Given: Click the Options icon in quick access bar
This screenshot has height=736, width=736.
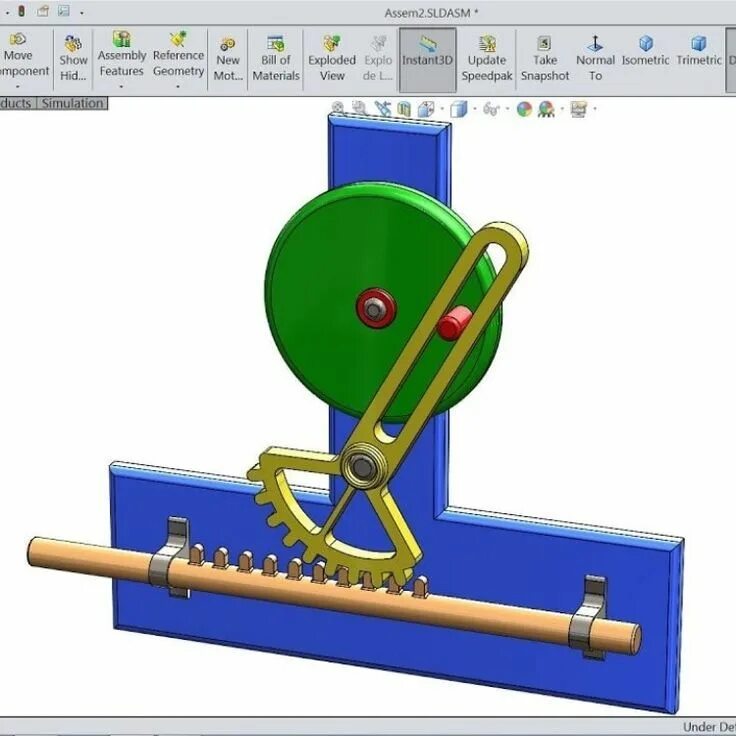Looking at the screenshot, I should tap(64, 11).
